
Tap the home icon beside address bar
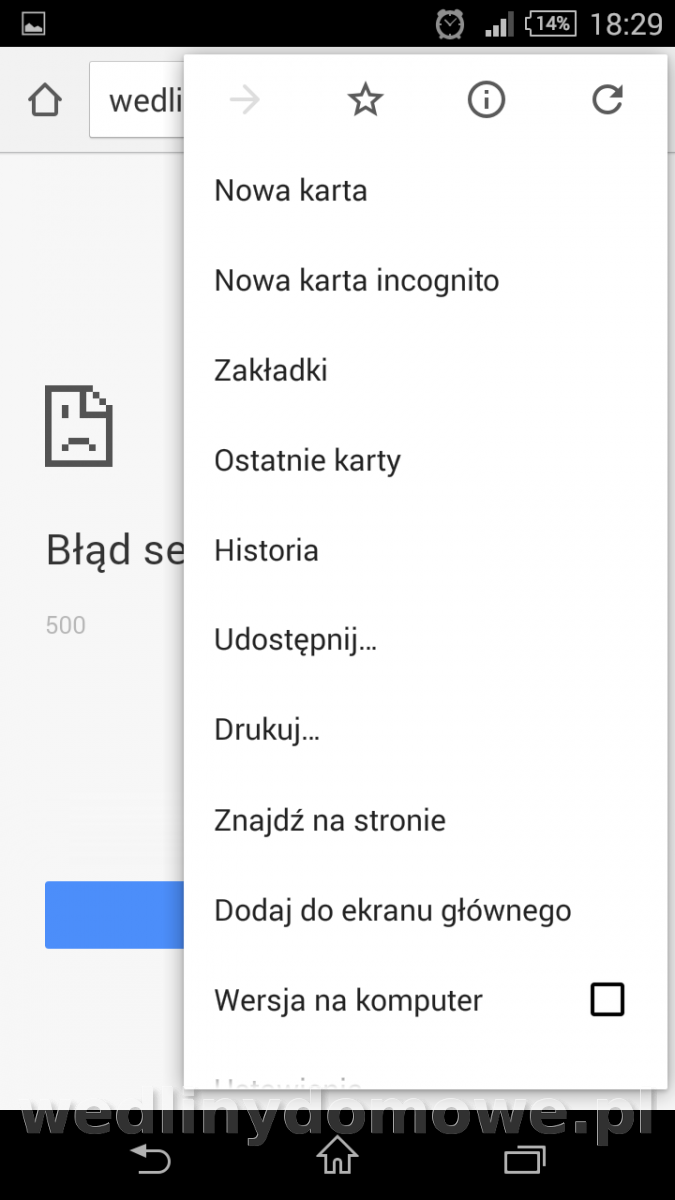click(x=45, y=100)
